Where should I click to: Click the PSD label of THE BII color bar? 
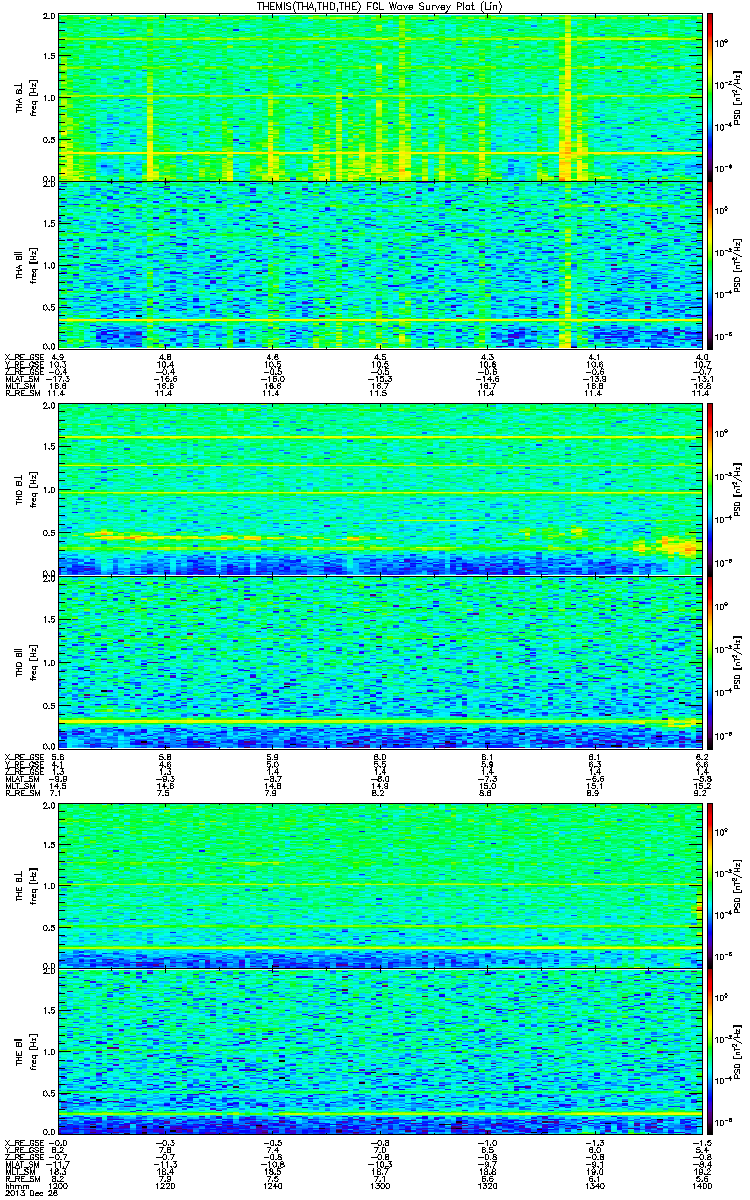point(739,1052)
